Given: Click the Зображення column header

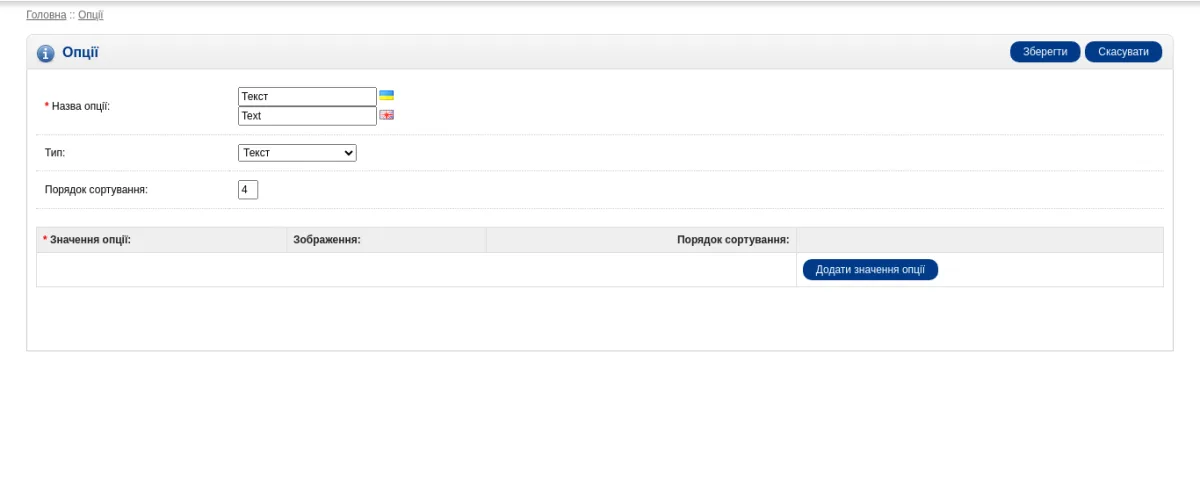Looking at the screenshot, I should pos(326,240).
